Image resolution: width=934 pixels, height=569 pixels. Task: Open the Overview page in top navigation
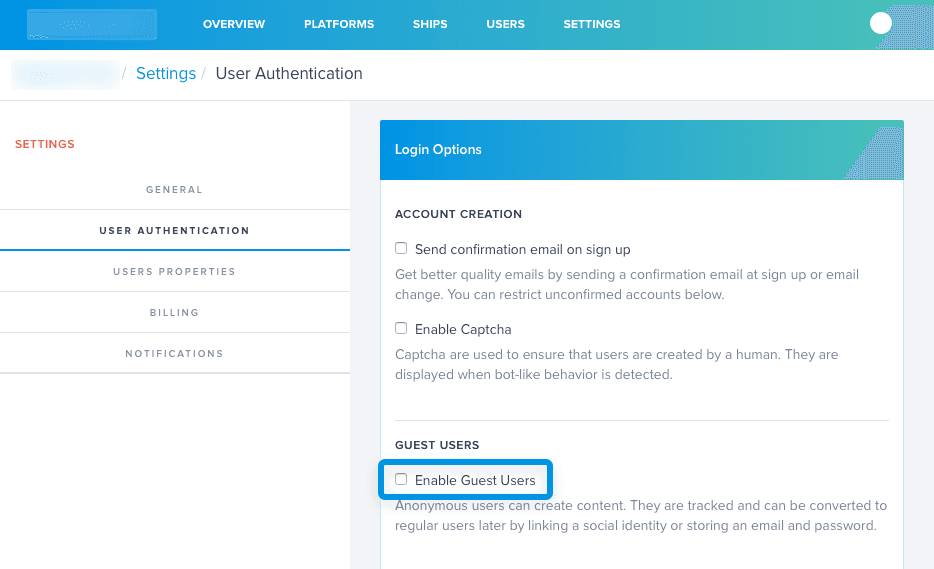tap(234, 24)
